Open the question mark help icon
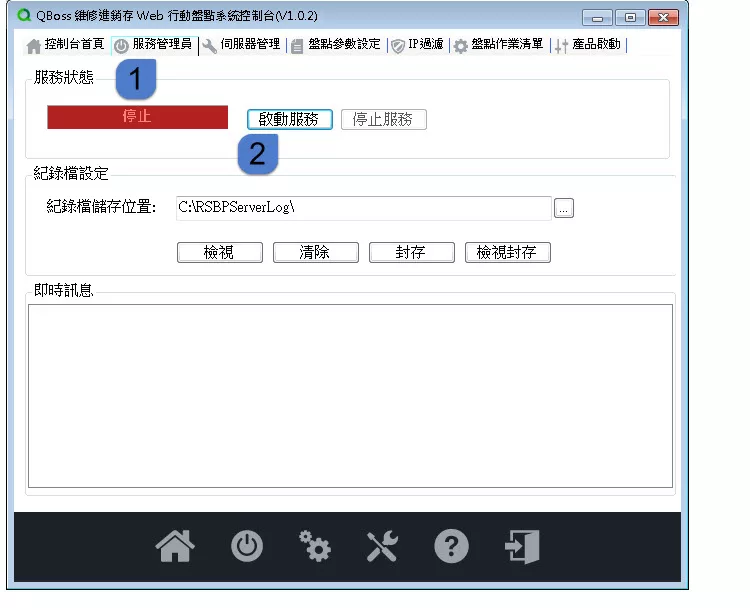This screenshot has width=750, height=608. [451, 546]
